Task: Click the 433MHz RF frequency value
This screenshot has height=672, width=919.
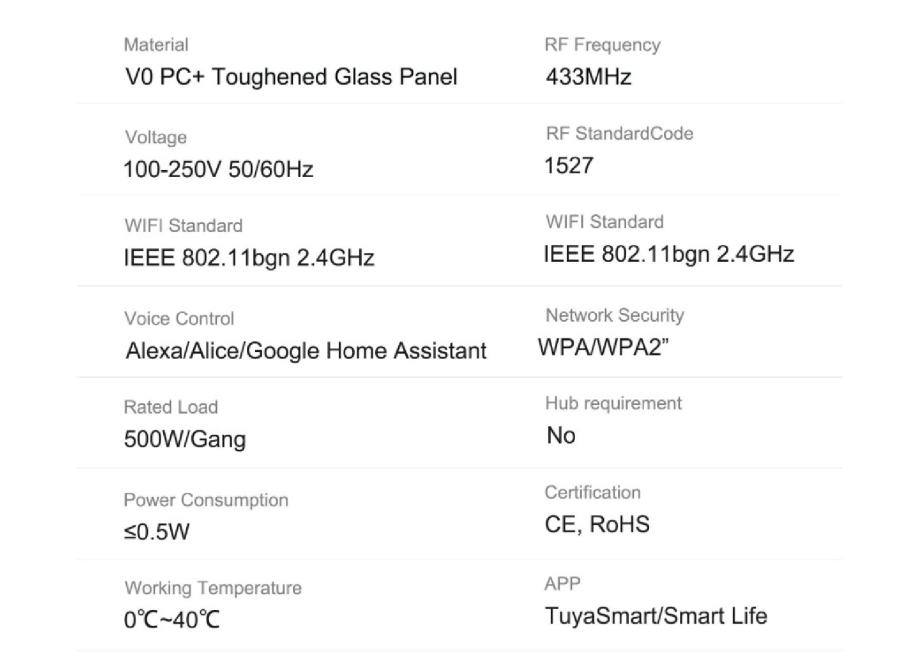Action: [x=588, y=77]
